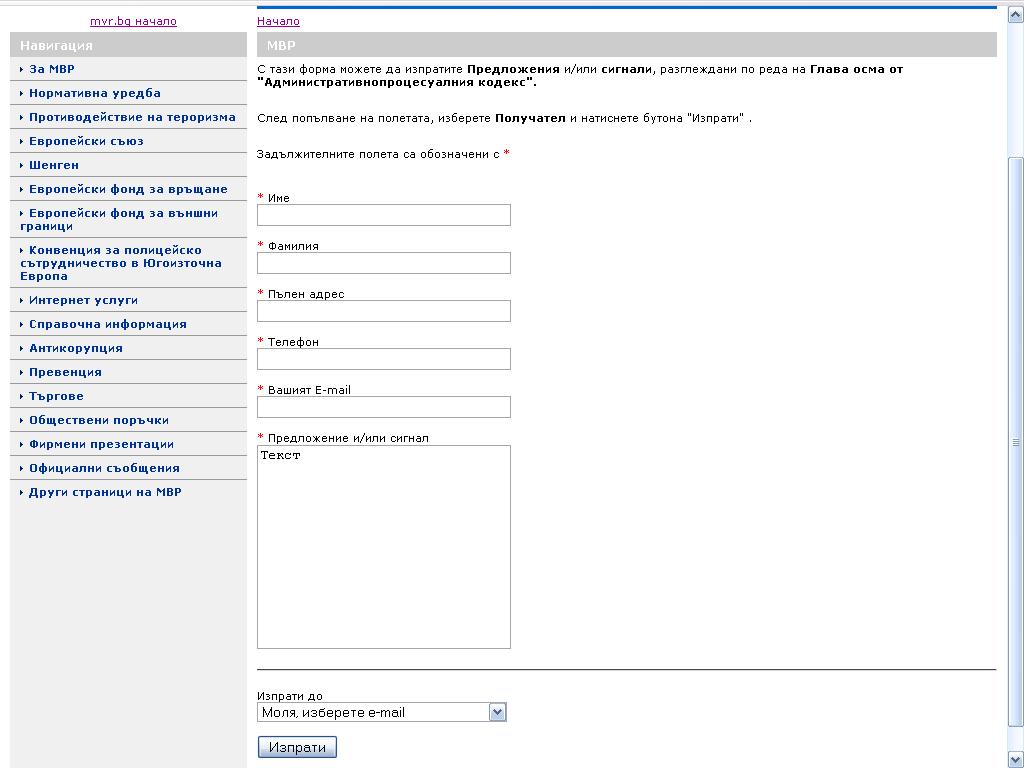Click the vertical scrollbar thumb
This screenshot has height=768, width=1024.
point(1016,440)
